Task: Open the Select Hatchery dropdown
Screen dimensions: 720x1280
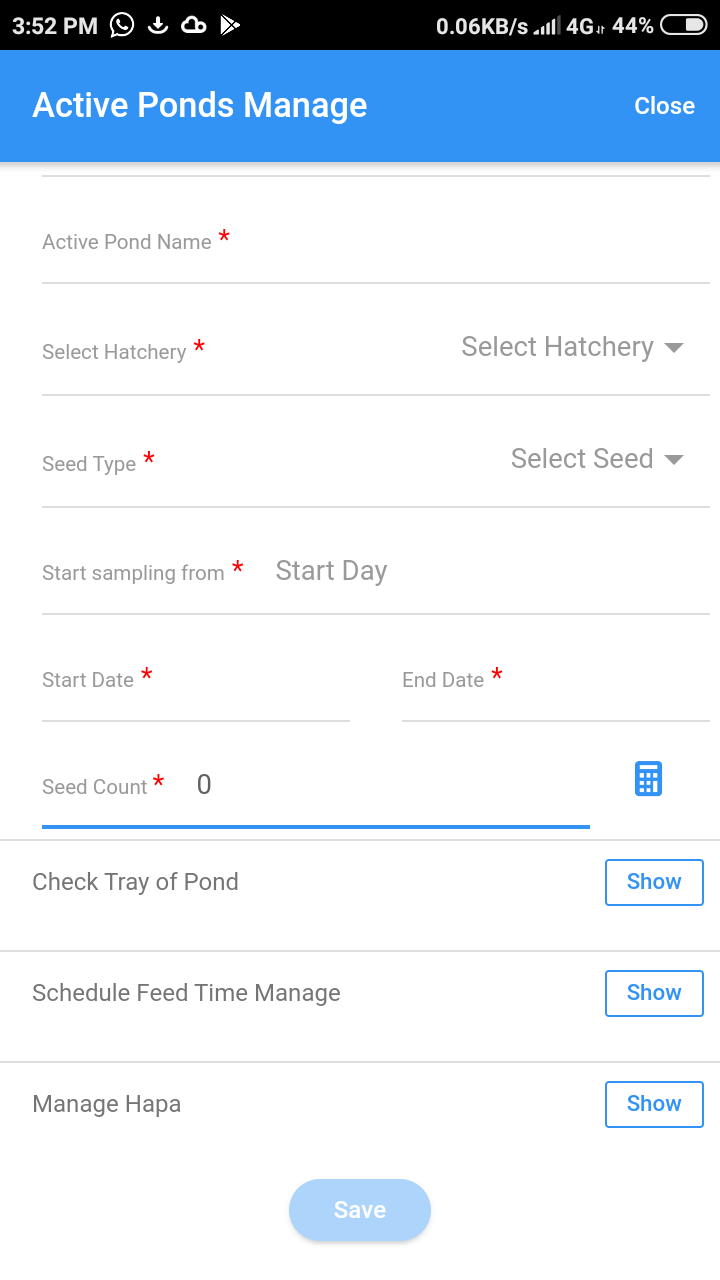Action: (572, 348)
